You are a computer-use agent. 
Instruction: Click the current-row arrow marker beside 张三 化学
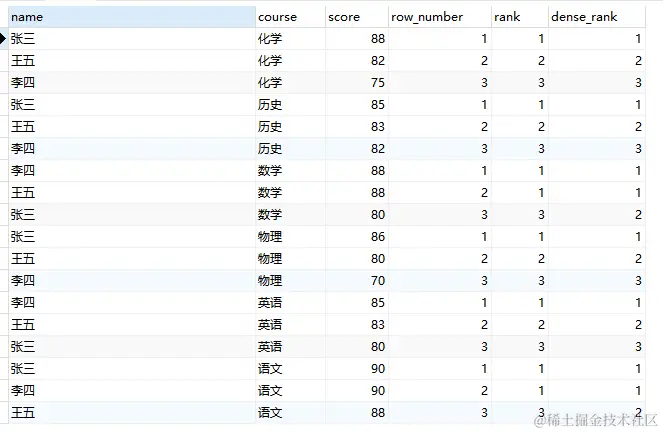tap(3, 39)
